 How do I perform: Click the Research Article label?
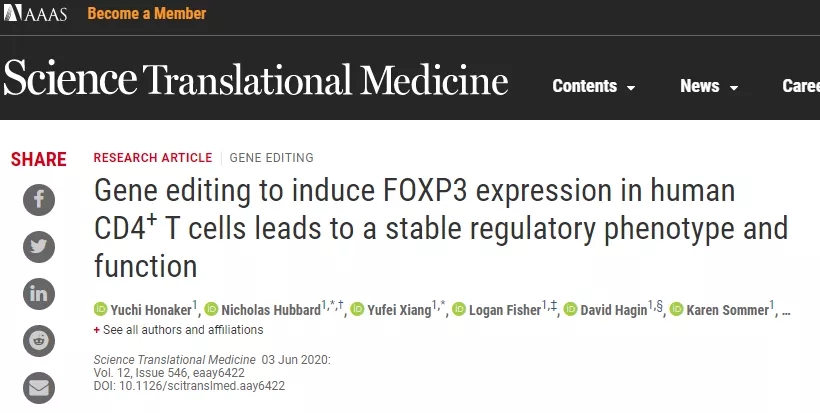coord(153,158)
